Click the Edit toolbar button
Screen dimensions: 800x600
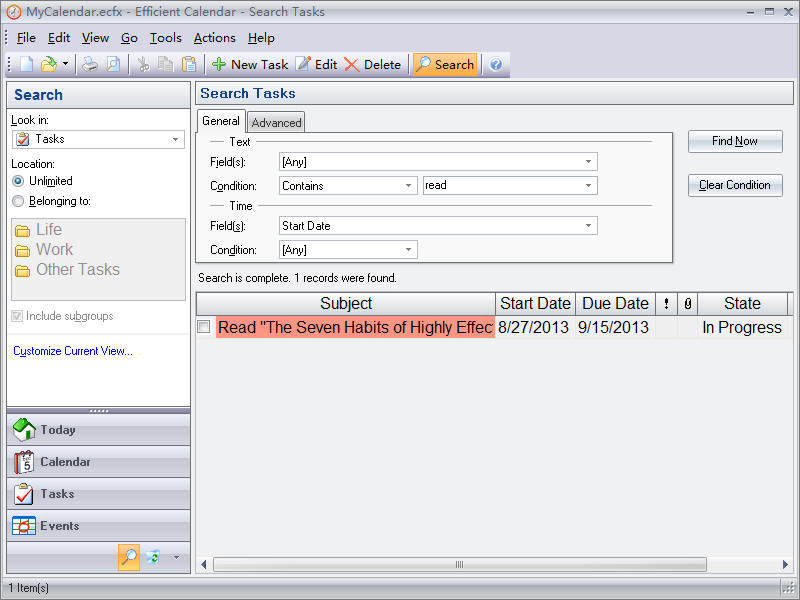(x=316, y=64)
